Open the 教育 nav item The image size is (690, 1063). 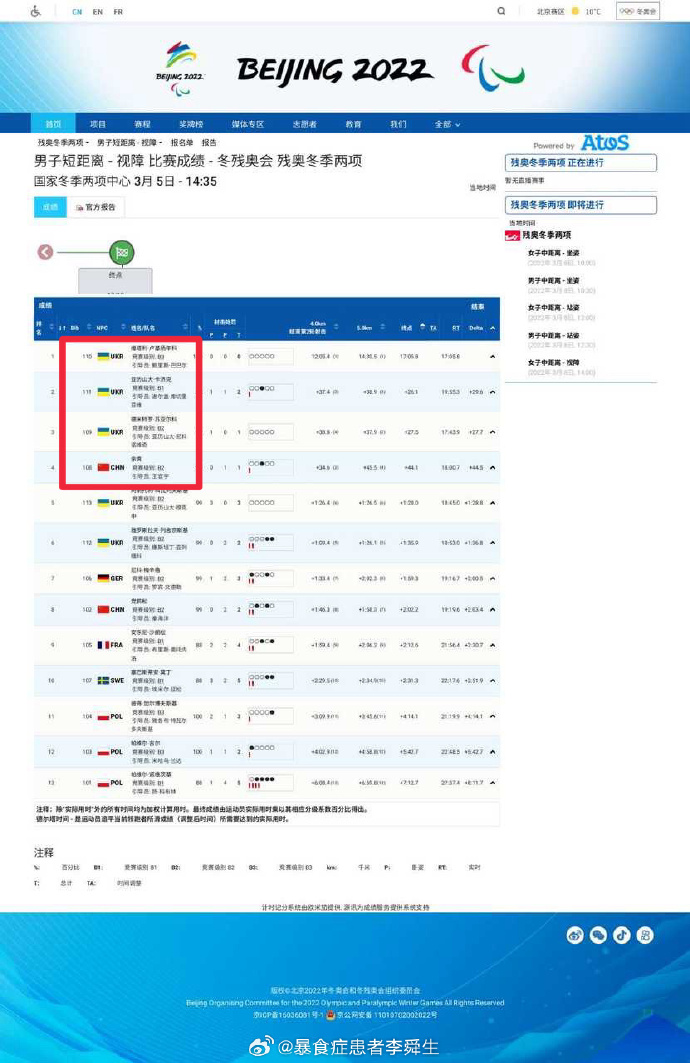[353, 124]
